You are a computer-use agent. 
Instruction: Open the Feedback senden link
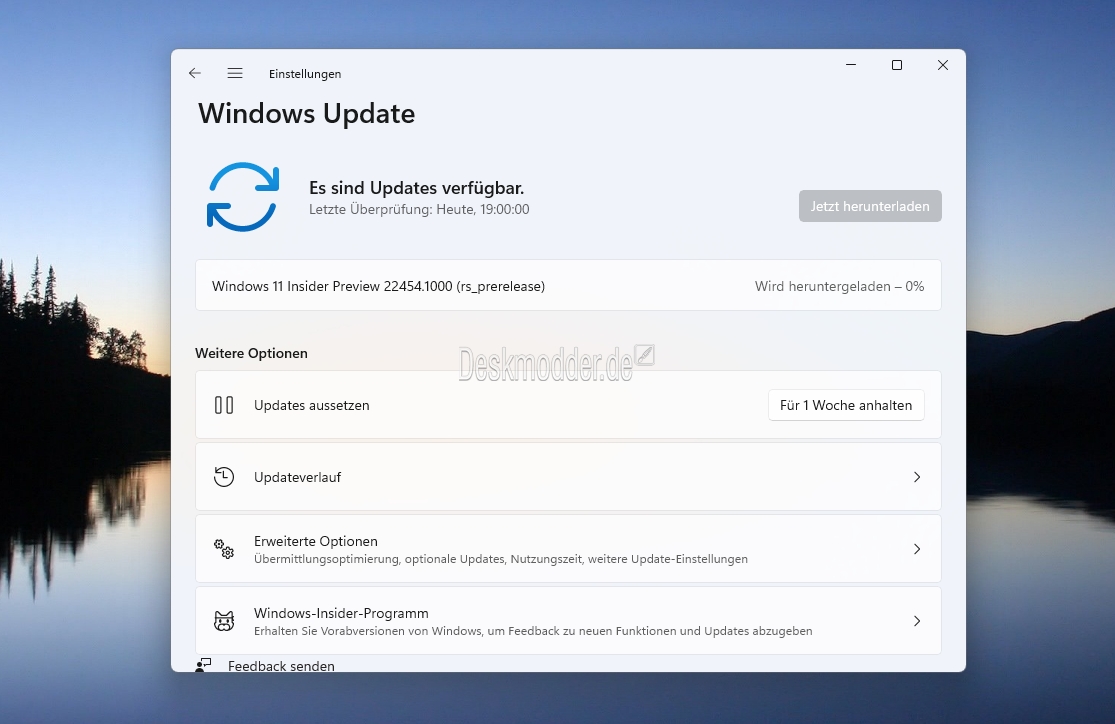click(281, 666)
